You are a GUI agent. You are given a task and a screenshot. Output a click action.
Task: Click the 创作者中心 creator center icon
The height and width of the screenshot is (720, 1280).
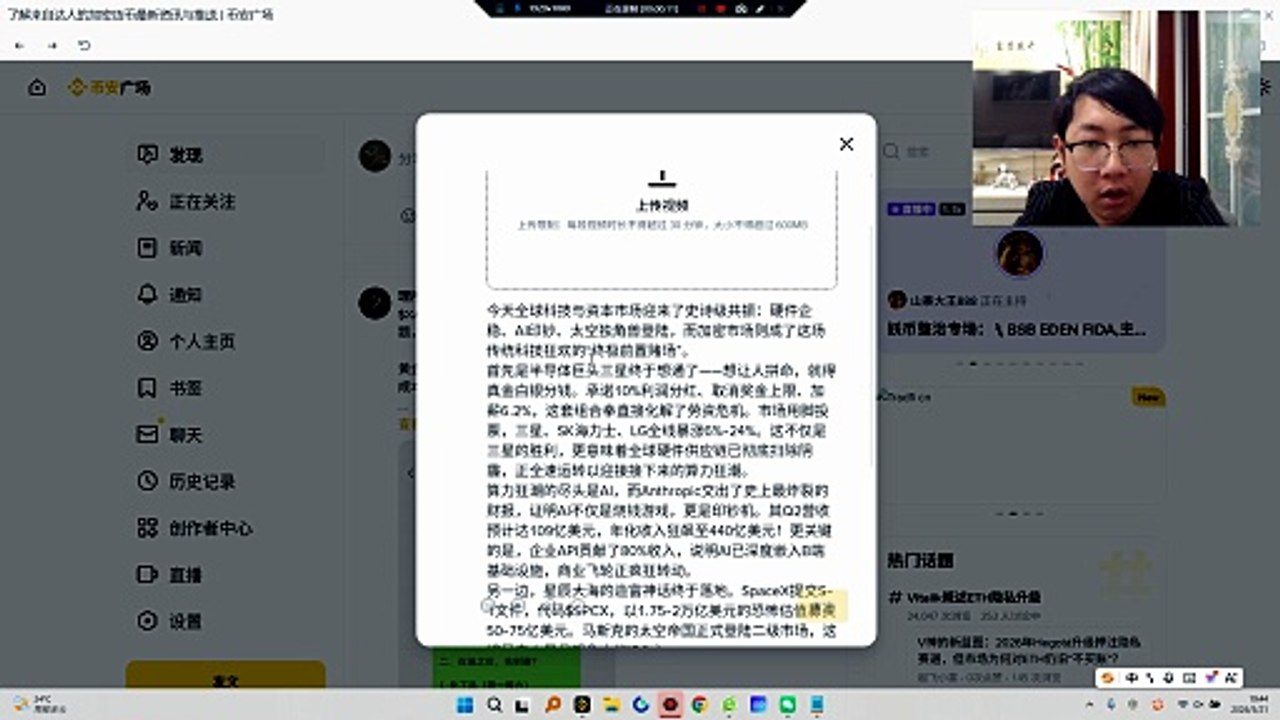(148, 528)
